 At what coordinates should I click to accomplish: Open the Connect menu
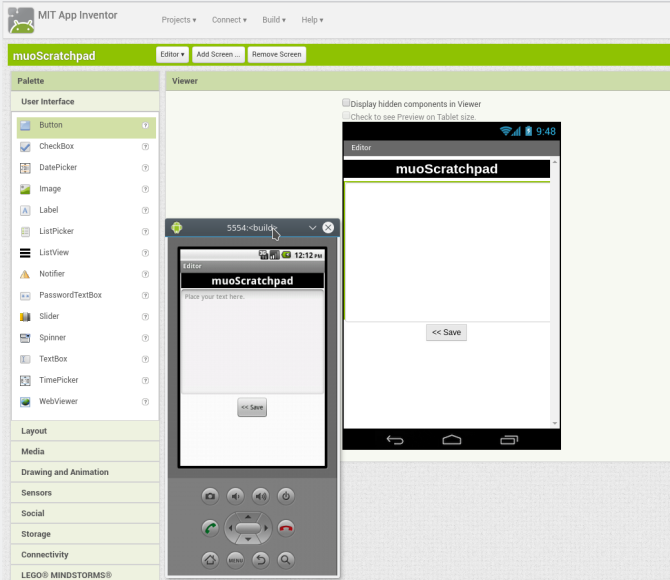[x=229, y=20]
